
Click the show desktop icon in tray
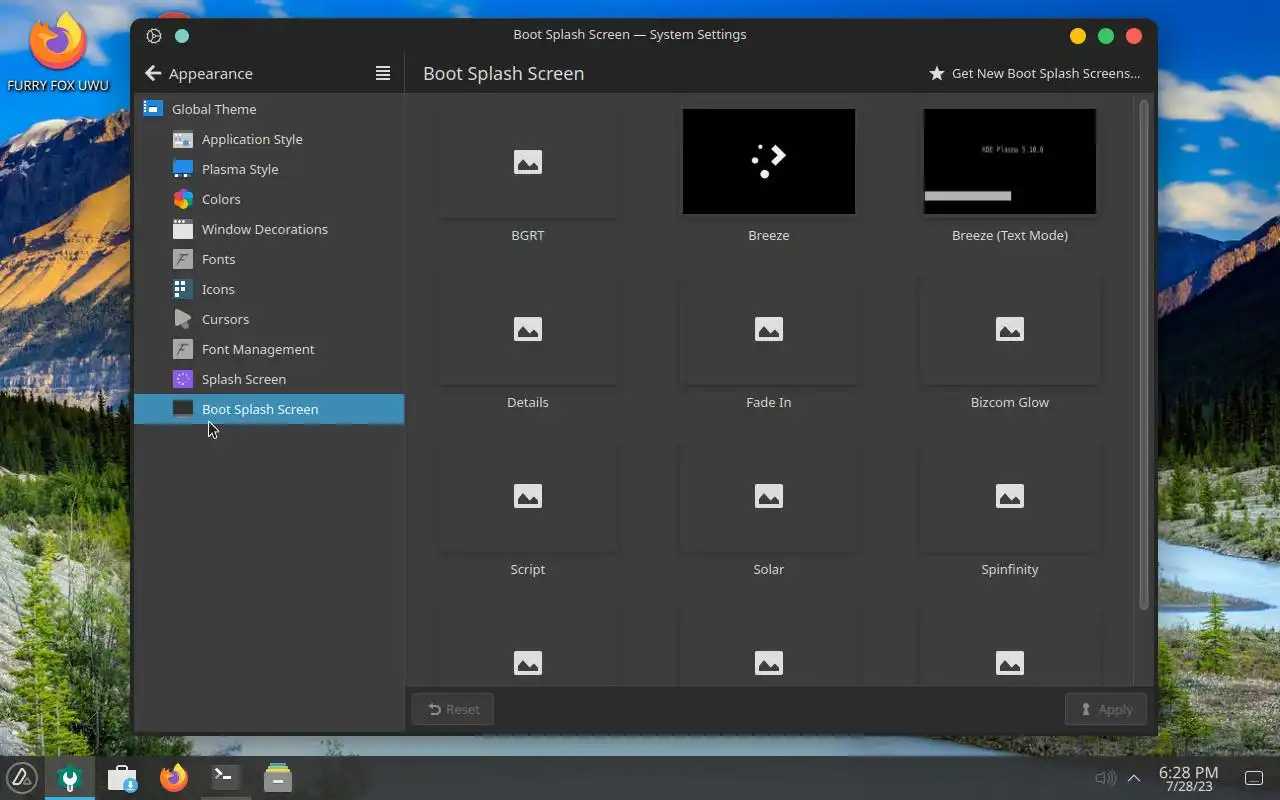(x=1254, y=778)
